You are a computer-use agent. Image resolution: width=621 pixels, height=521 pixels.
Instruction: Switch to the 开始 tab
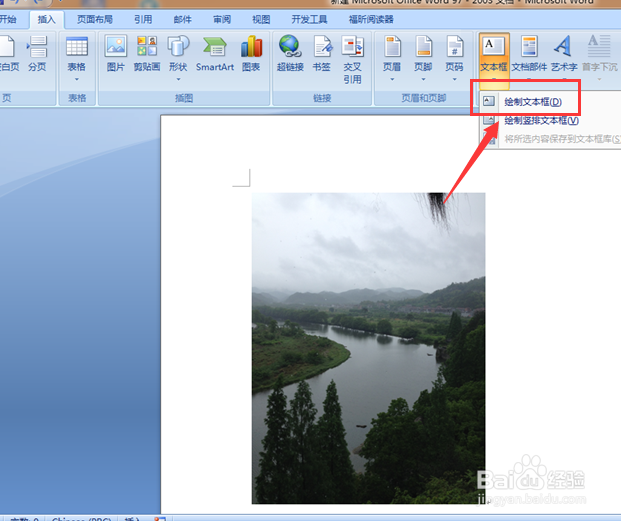tap(8, 19)
